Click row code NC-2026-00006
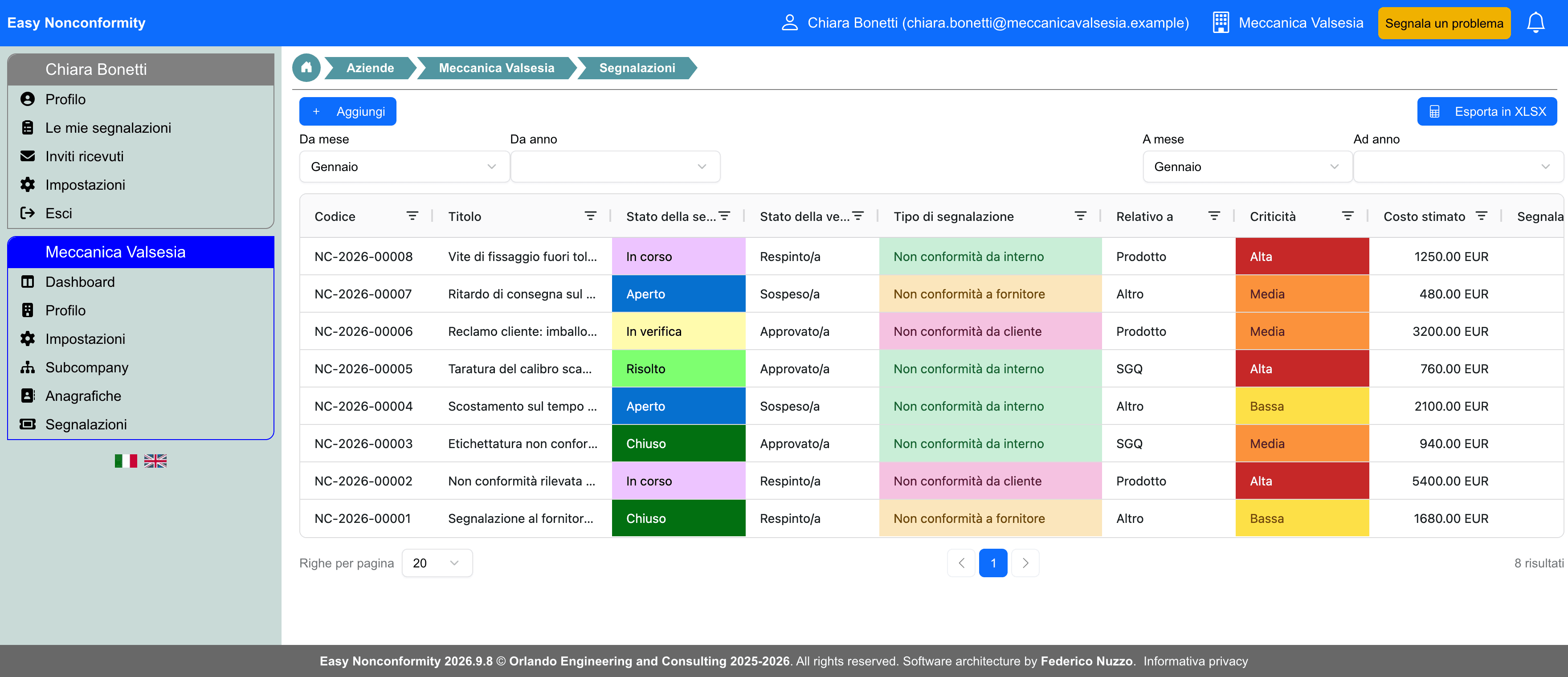 (363, 331)
